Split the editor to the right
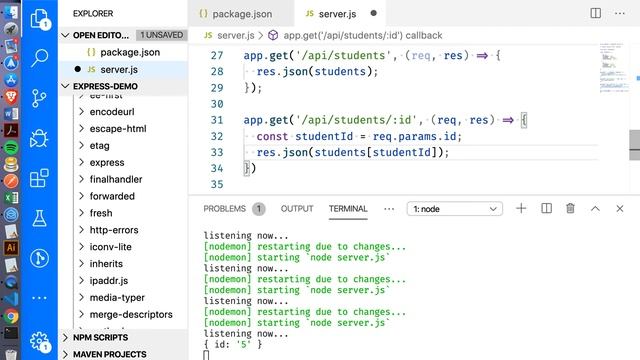 596,13
